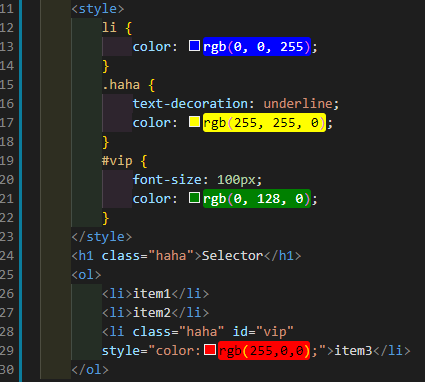Open the yellow color swatch picker
The height and width of the screenshot is (382, 425).
pyautogui.click(x=194, y=122)
